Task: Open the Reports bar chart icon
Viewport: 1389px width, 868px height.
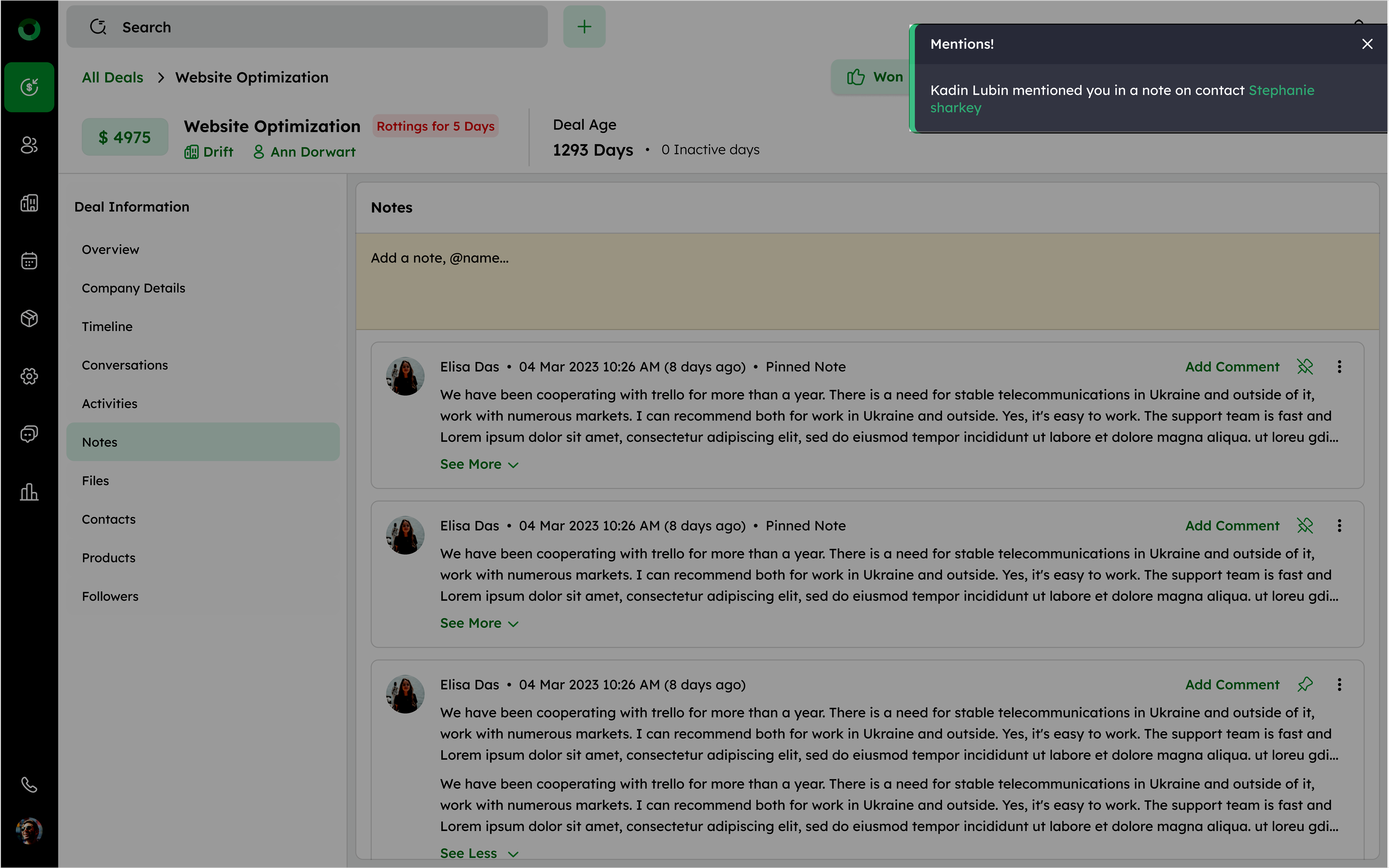Action: coord(29,492)
